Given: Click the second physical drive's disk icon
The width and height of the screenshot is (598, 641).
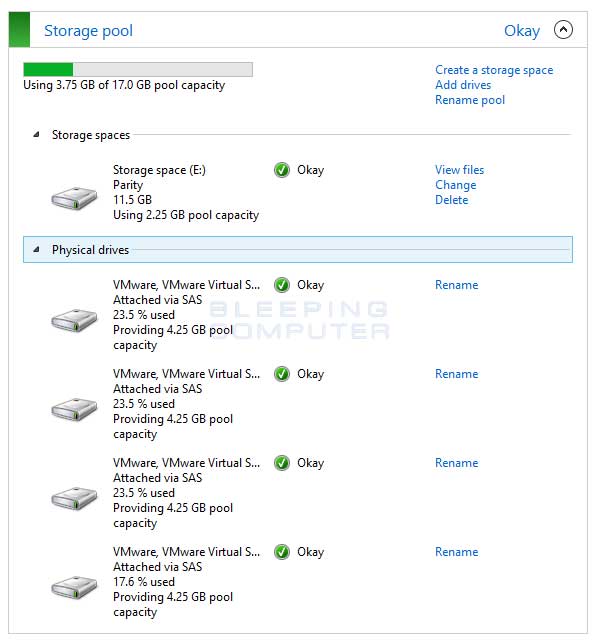Looking at the screenshot, I should point(74,409).
